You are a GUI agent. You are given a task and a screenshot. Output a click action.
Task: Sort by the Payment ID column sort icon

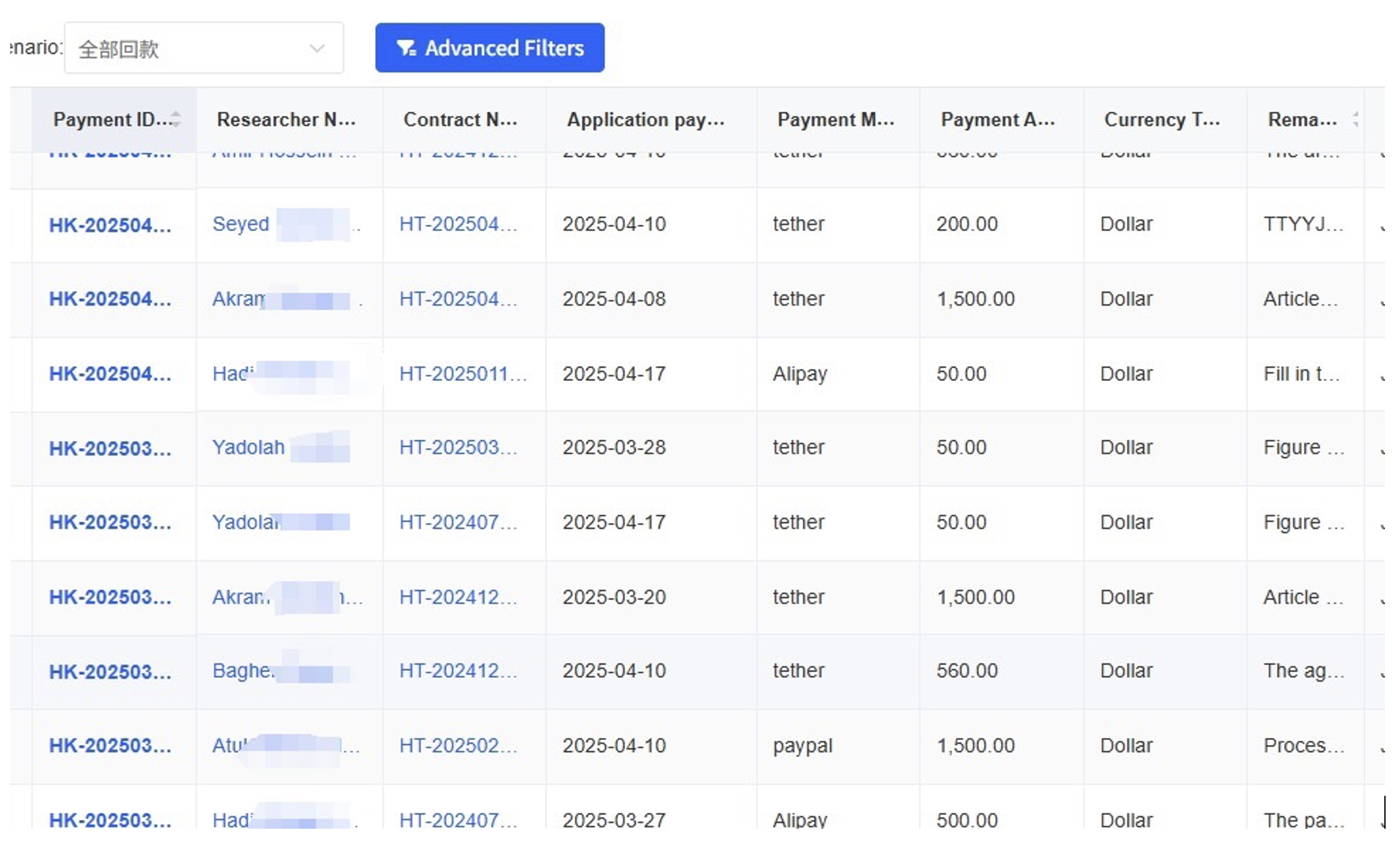(x=176, y=118)
